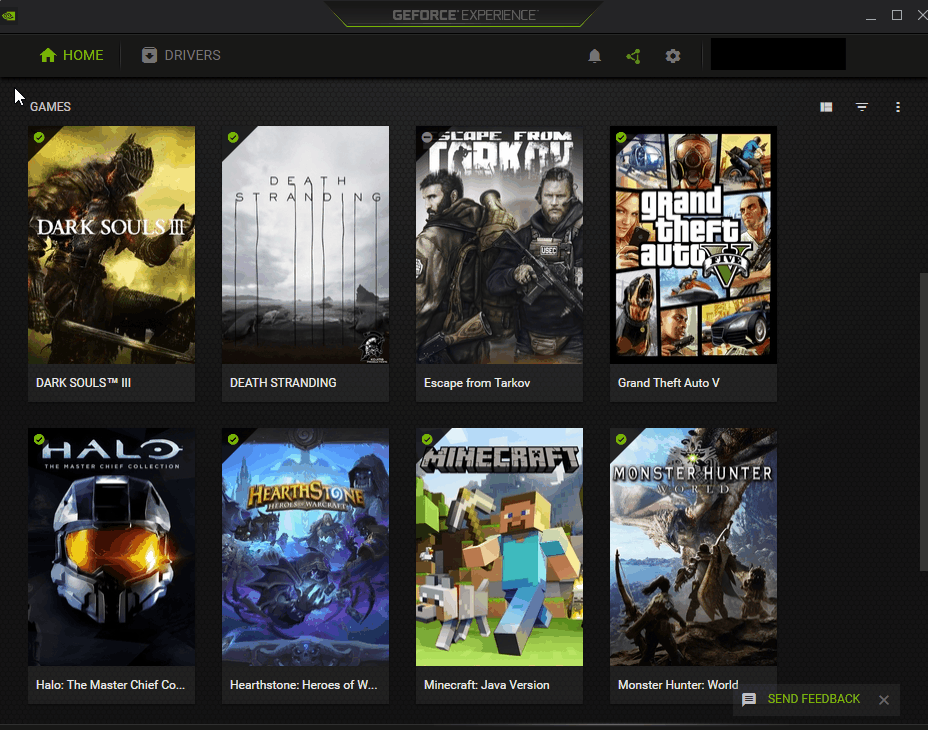Dismiss the feedback prompt with the X
Viewport: 928px width, 730px height.
884,699
